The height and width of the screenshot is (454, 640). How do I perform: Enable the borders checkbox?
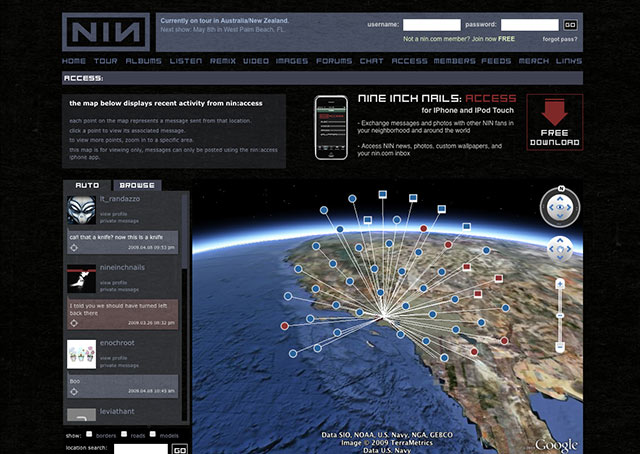89,434
